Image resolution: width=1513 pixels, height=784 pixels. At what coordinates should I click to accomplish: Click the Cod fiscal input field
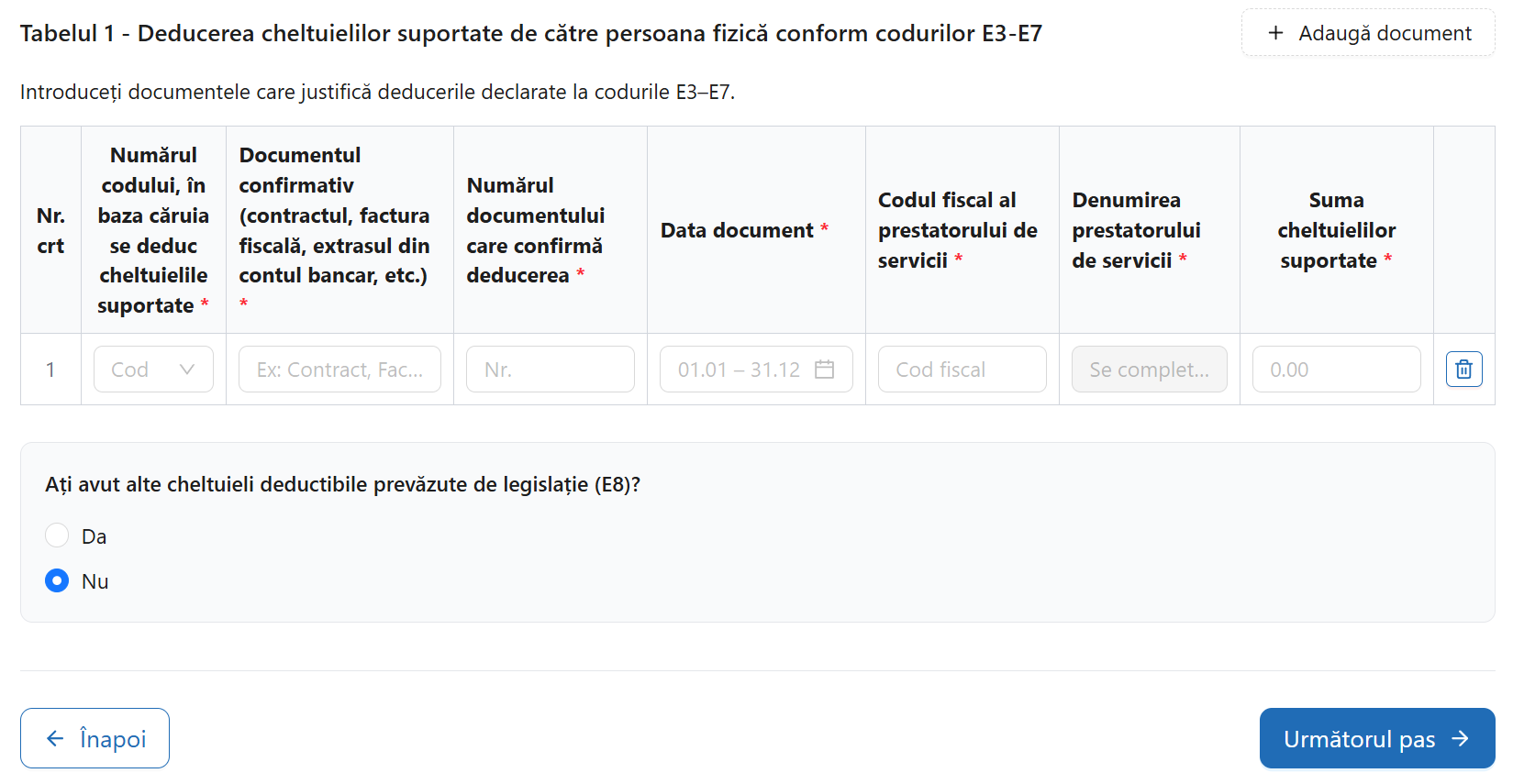tap(962, 370)
